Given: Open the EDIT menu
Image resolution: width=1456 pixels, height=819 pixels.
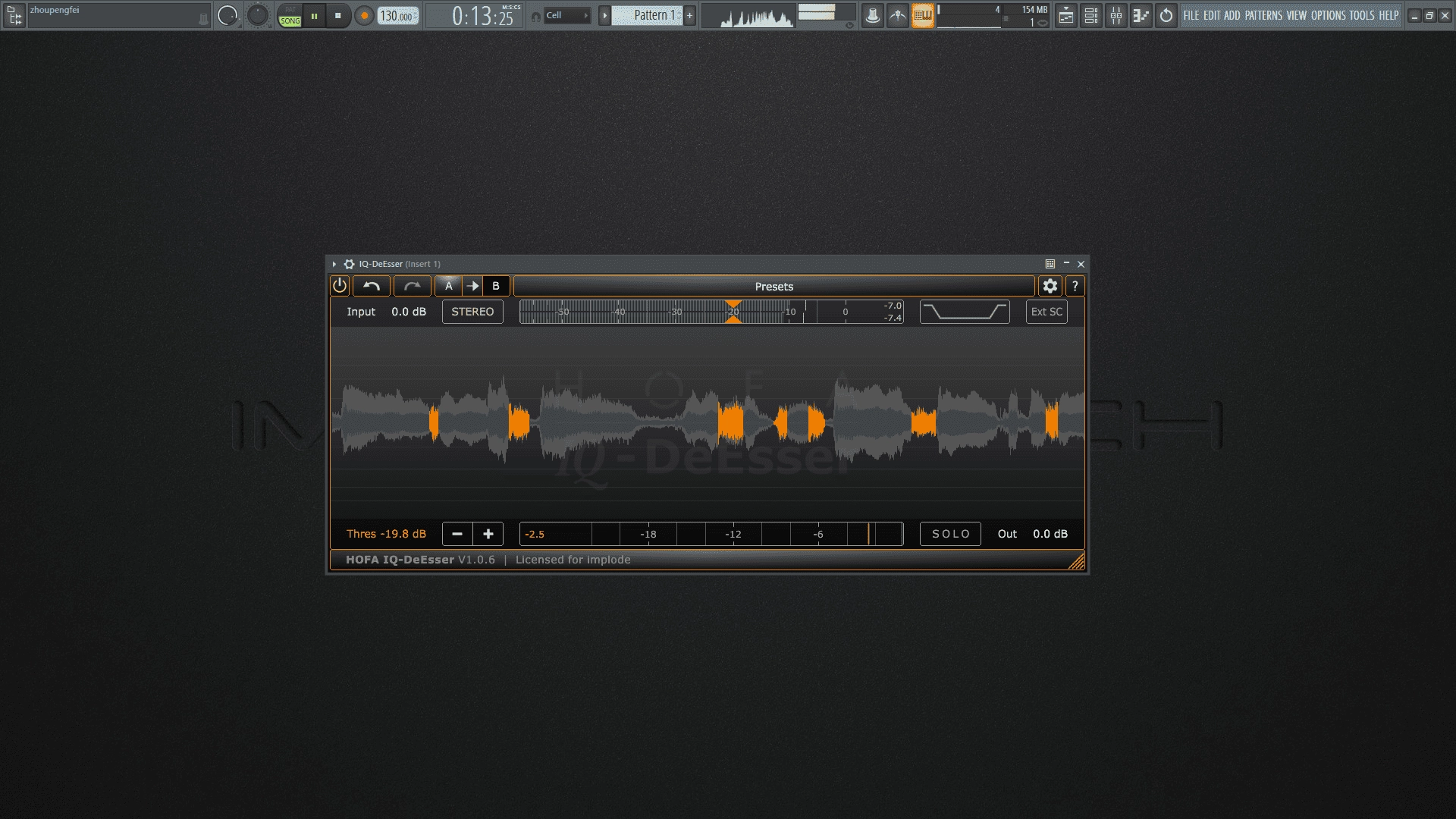Looking at the screenshot, I should tap(1212, 15).
